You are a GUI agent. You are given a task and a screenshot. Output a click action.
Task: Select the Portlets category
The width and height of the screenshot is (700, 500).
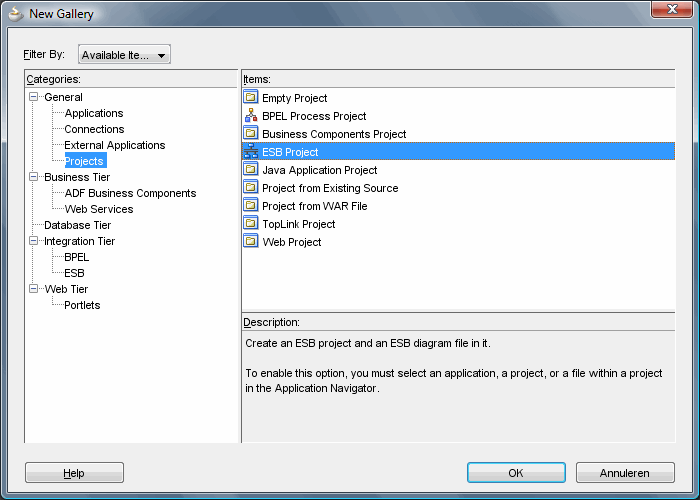pos(82,305)
